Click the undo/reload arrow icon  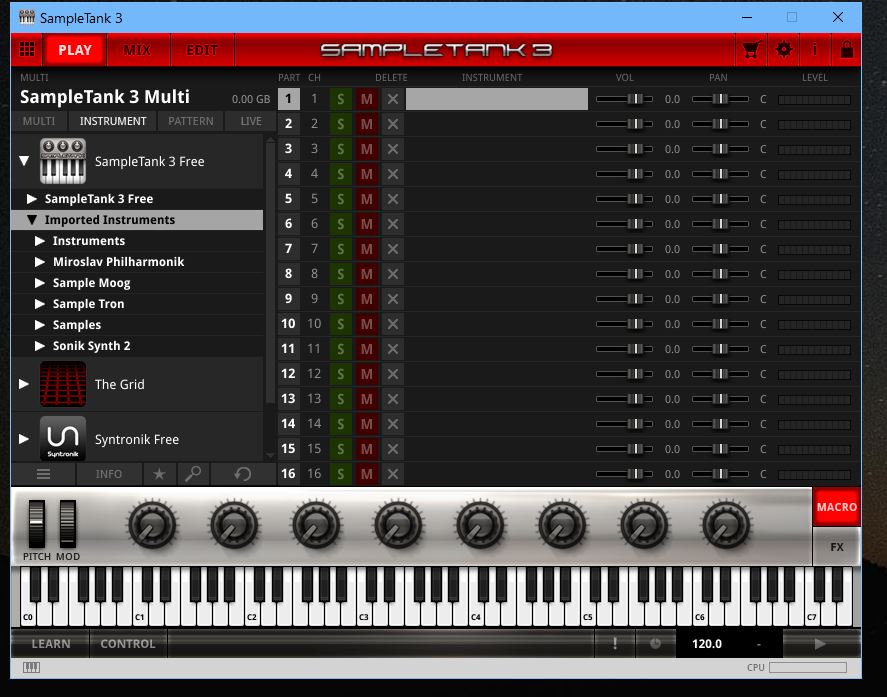(x=243, y=474)
